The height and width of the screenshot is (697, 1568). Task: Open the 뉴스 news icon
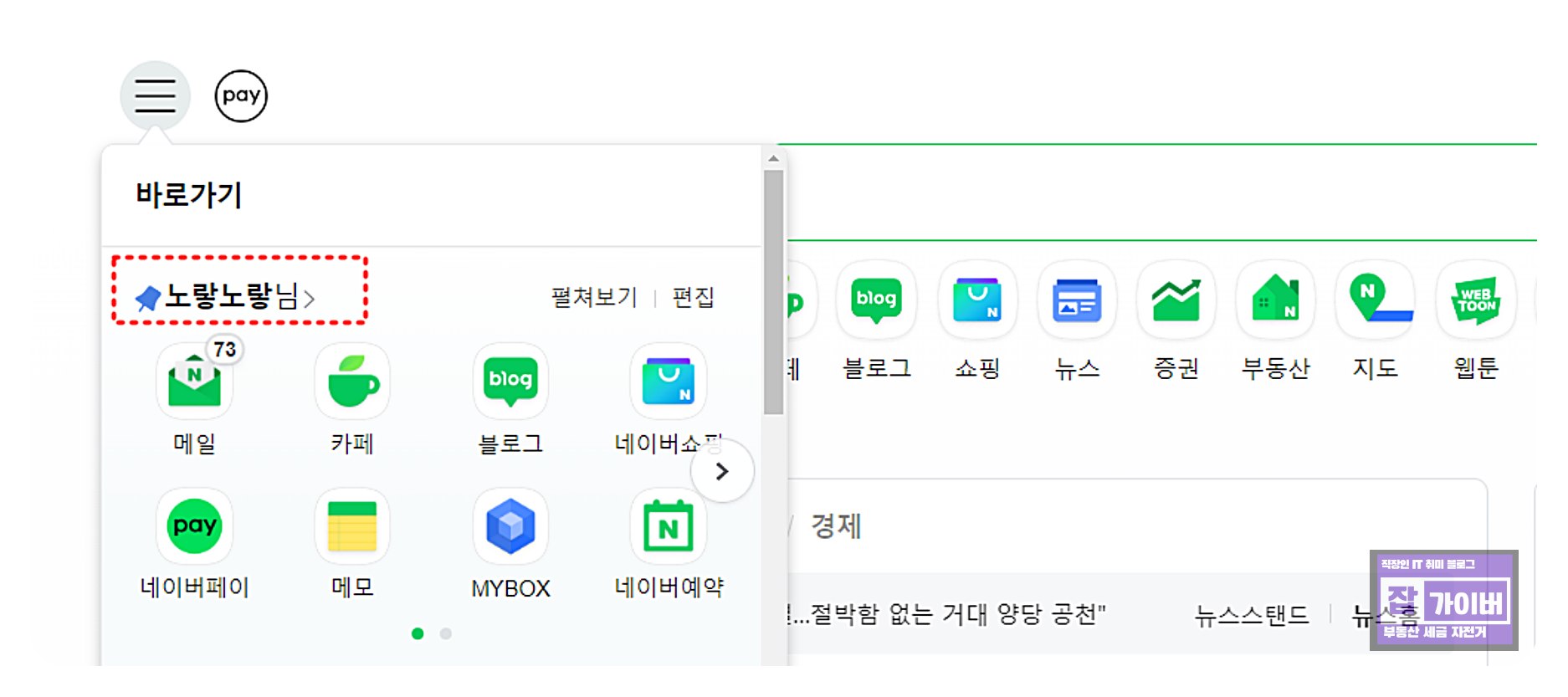[1077, 300]
